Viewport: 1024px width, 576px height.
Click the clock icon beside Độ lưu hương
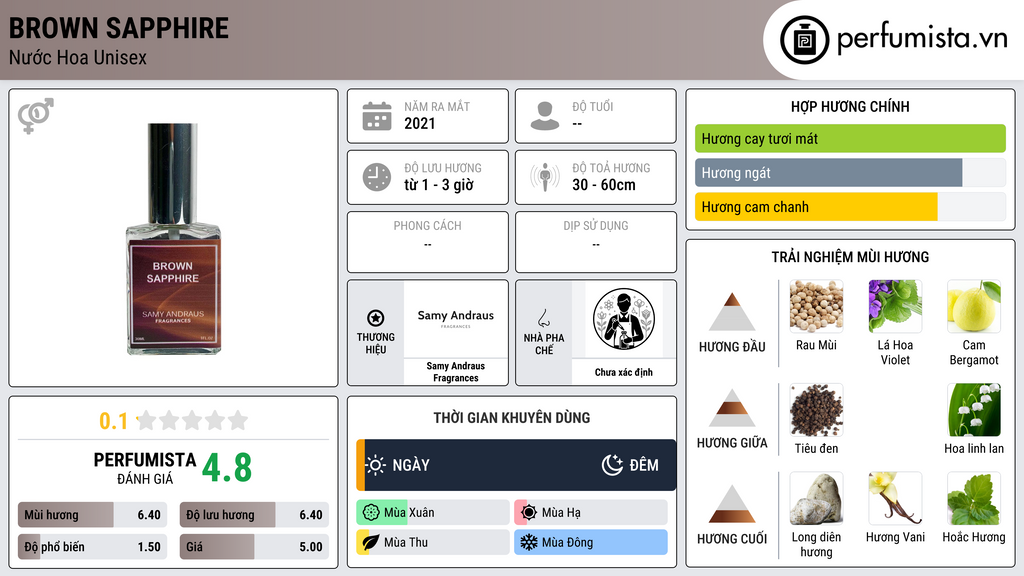tap(377, 177)
